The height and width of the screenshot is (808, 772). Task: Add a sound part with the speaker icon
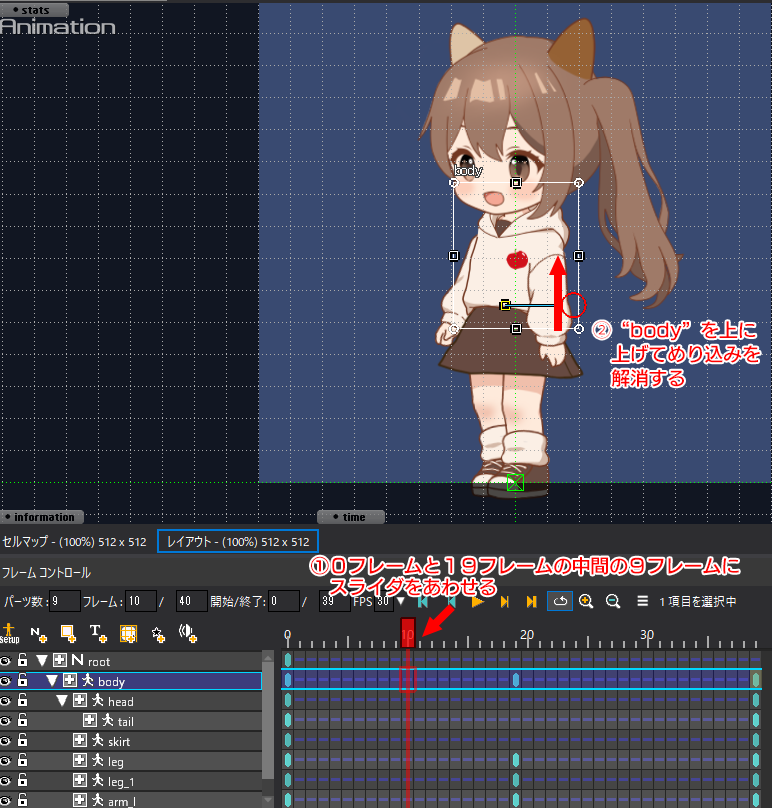(188, 633)
